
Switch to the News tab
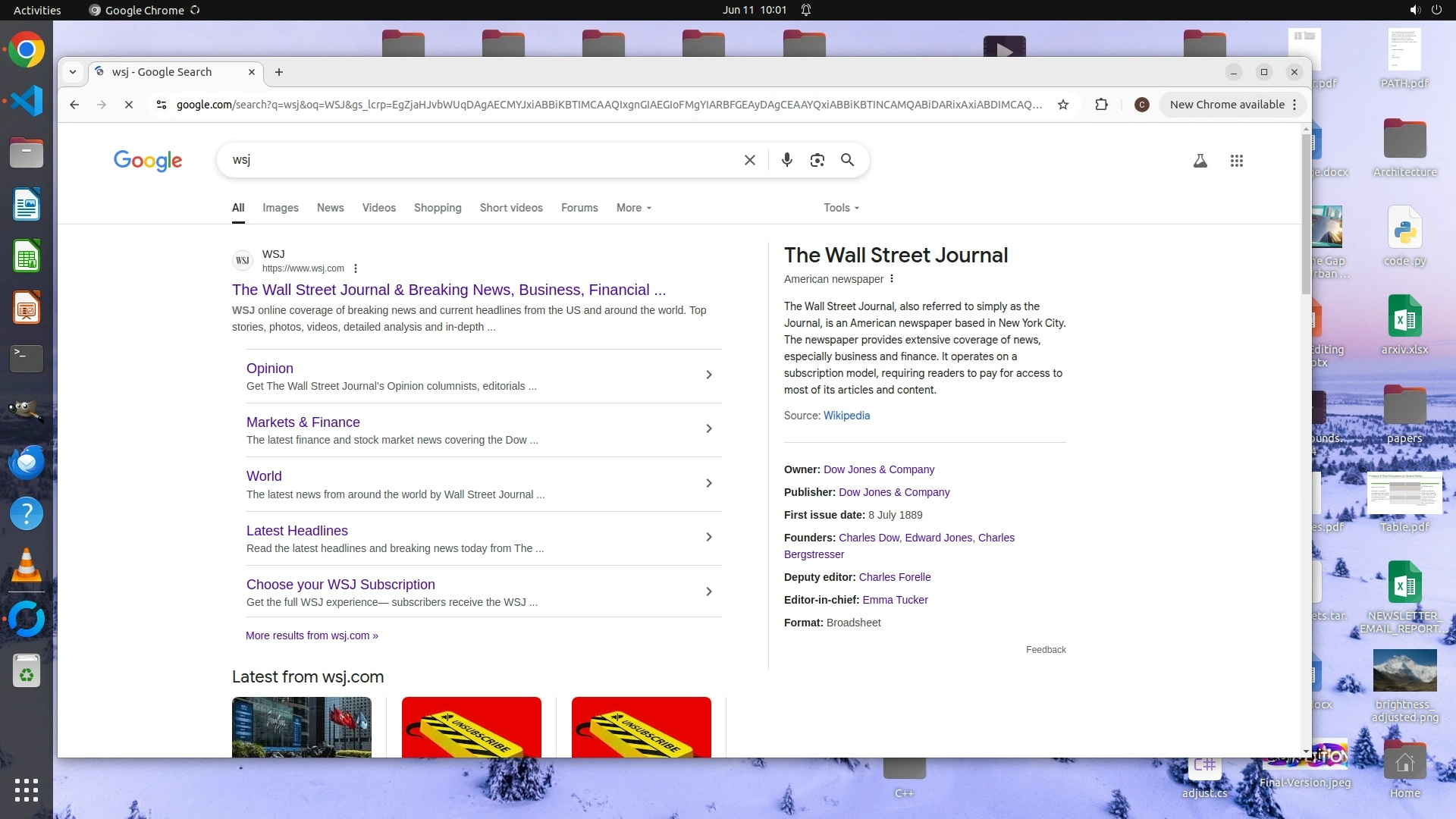[x=330, y=208]
